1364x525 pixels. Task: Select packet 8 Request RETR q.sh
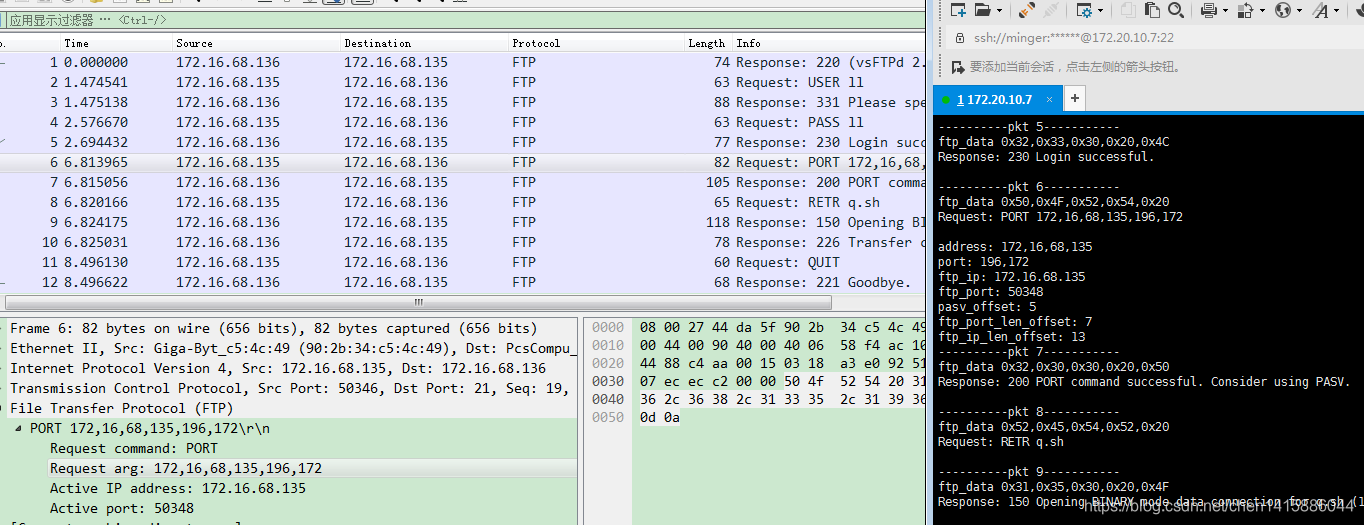(463, 202)
